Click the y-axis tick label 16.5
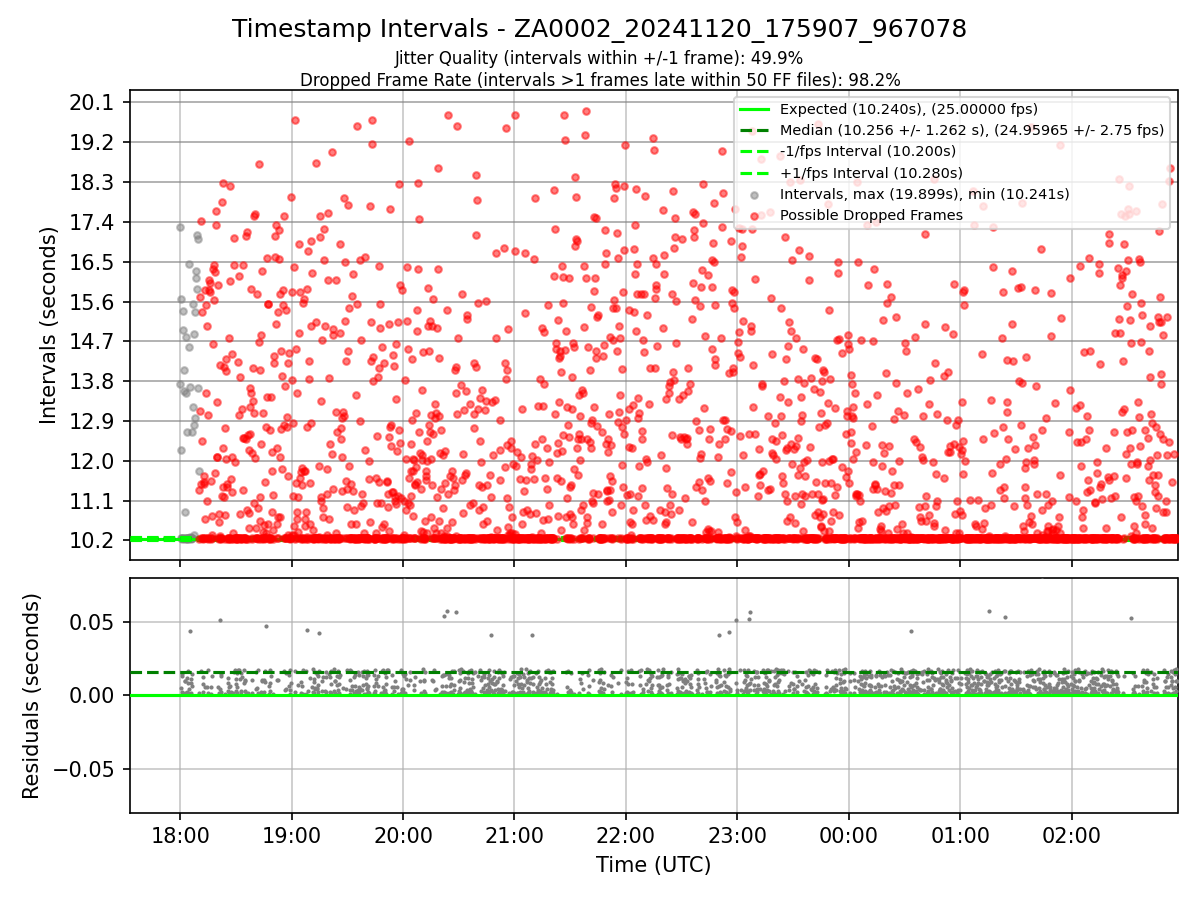Viewport: 1200px width, 900px height. (94, 262)
